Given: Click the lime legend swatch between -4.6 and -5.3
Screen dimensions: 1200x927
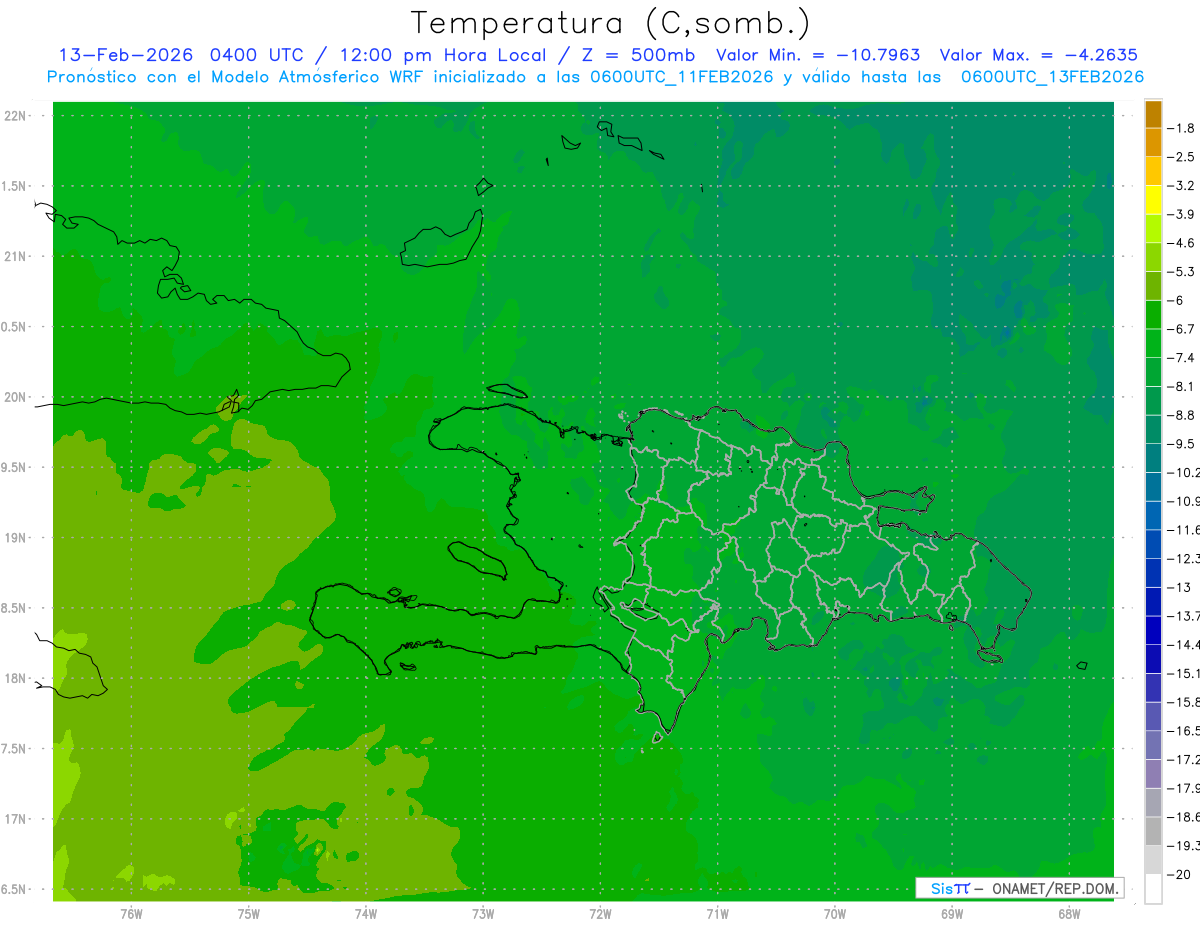Looking at the screenshot, I should coord(1153,257).
